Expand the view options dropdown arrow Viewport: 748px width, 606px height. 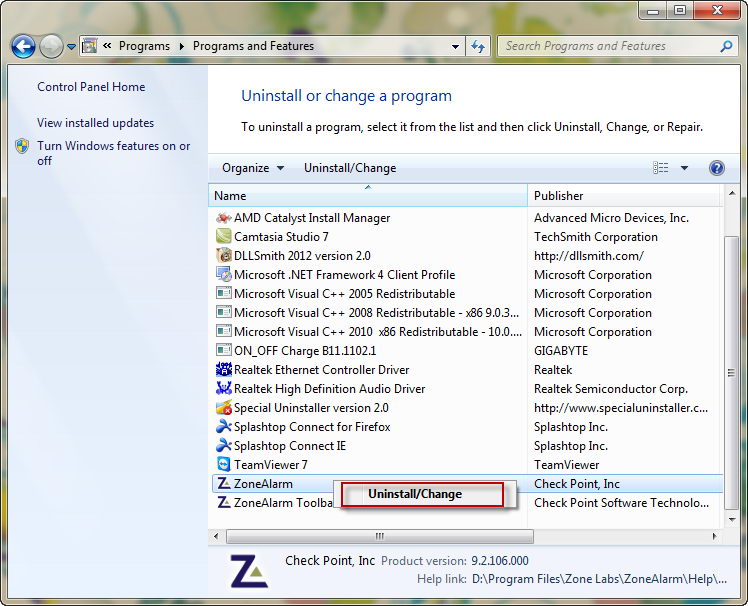click(x=684, y=168)
